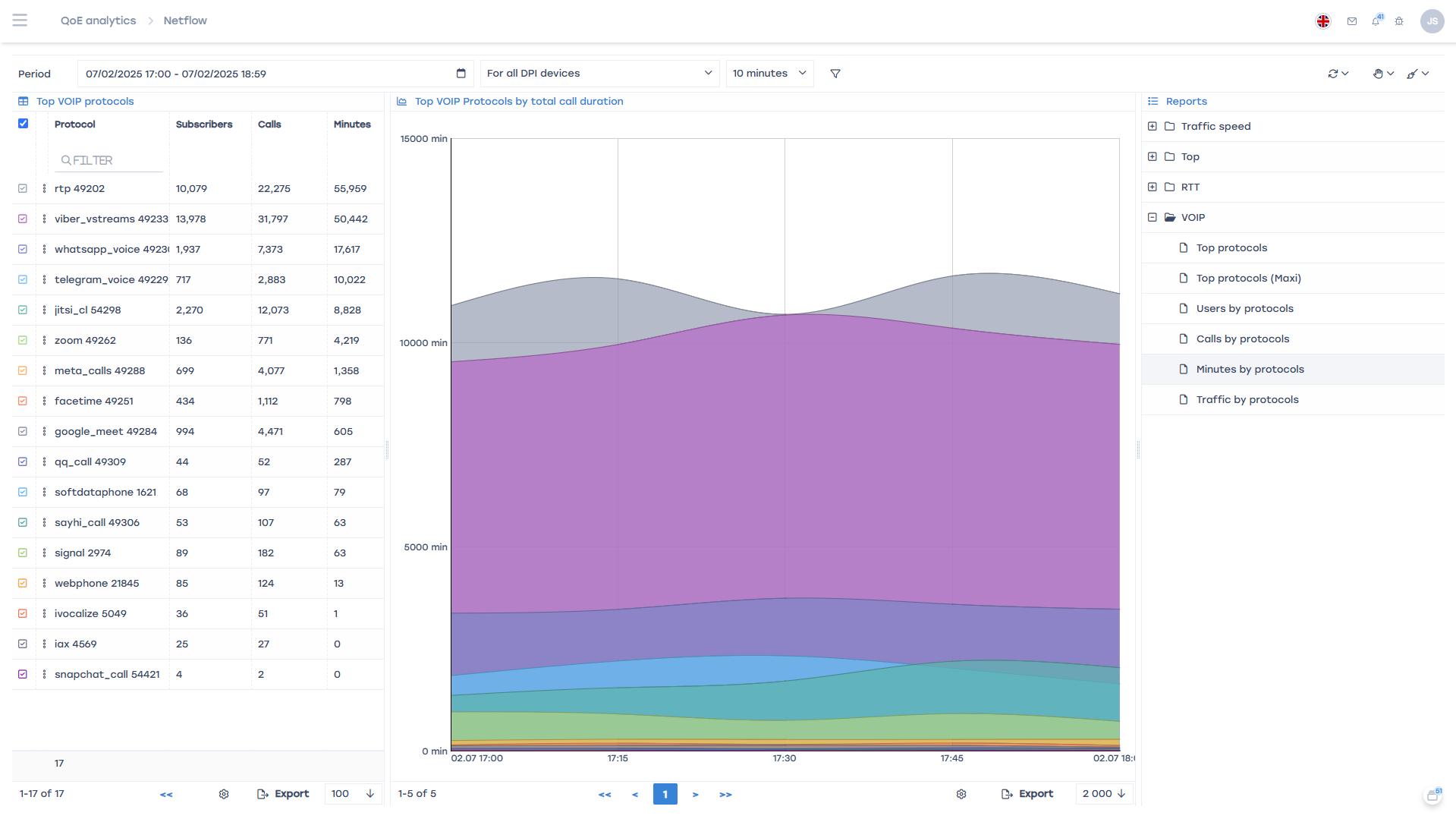Toggle the zoom 49262 row checkbox
This screenshot has height=819, width=1456.
pos(23,340)
